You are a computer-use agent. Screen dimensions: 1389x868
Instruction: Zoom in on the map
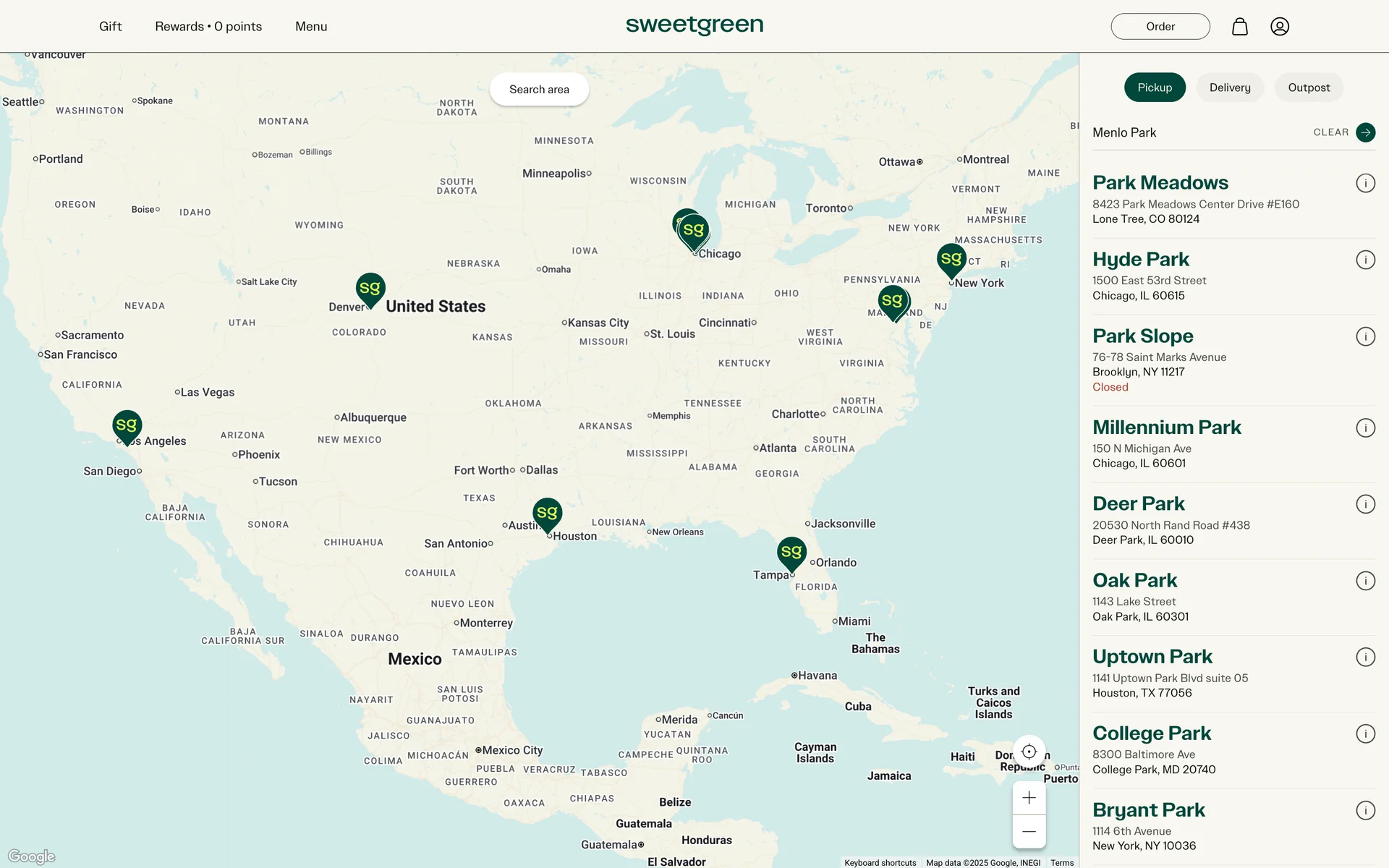click(x=1029, y=798)
